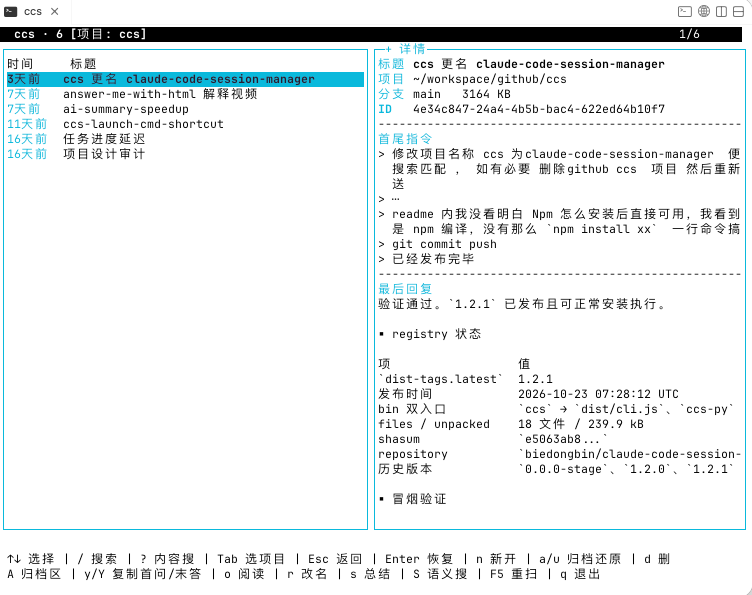The height and width of the screenshot is (595, 752).
Task: Click the "↑↓ 选择" shortcut hint
Action: pos(31,559)
